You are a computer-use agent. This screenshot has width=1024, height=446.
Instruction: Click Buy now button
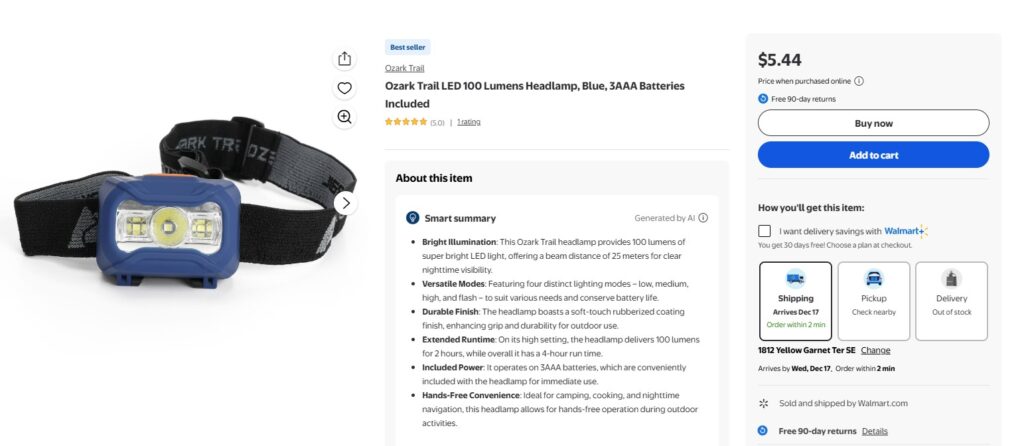[x=873, y=123]
